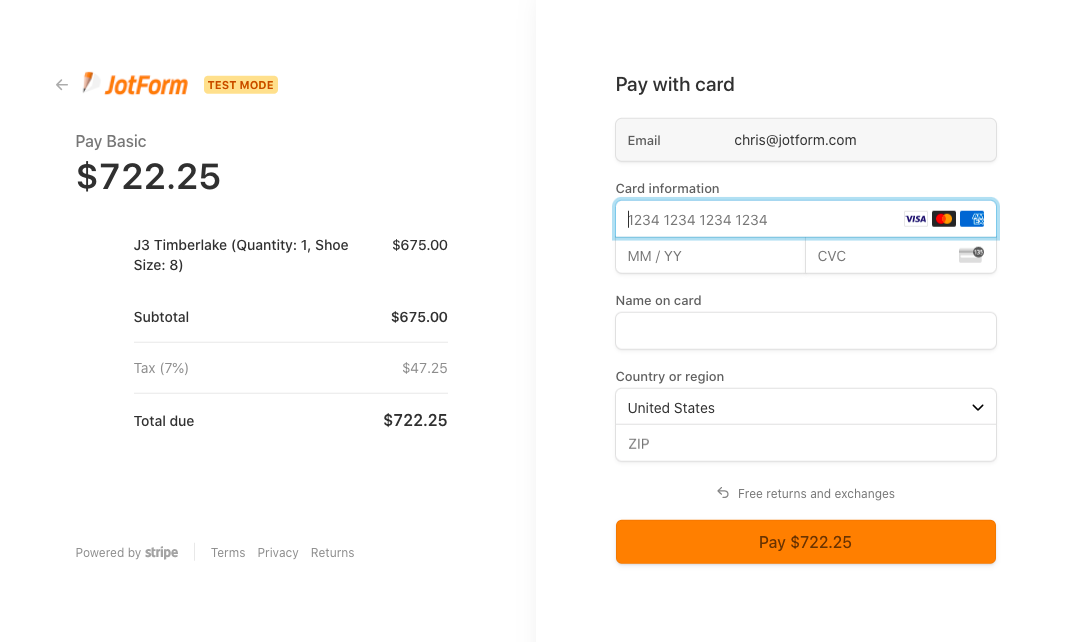
Task: Click the JotForm logo
Action: click(x=135, y=84)
